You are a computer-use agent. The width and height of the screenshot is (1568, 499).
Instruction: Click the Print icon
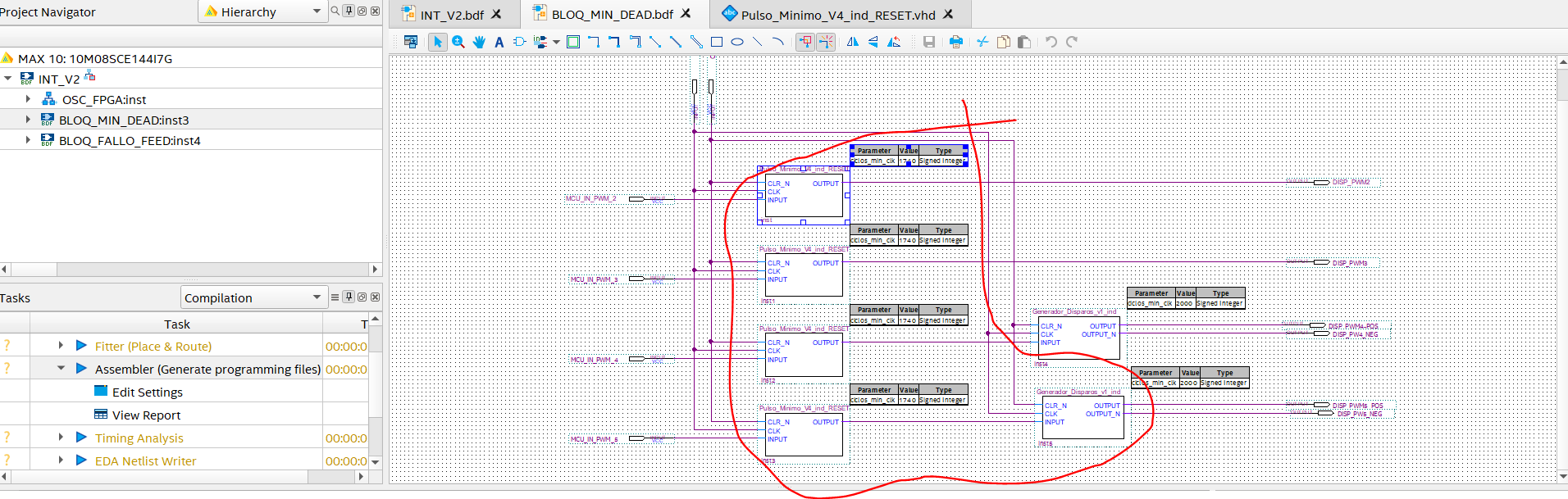[x=956, y=42]
